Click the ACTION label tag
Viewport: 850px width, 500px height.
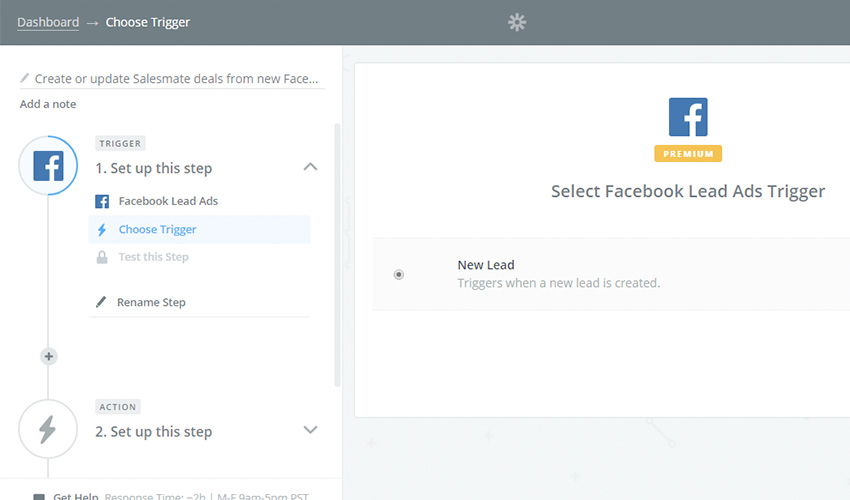click(x=118, y=407)
